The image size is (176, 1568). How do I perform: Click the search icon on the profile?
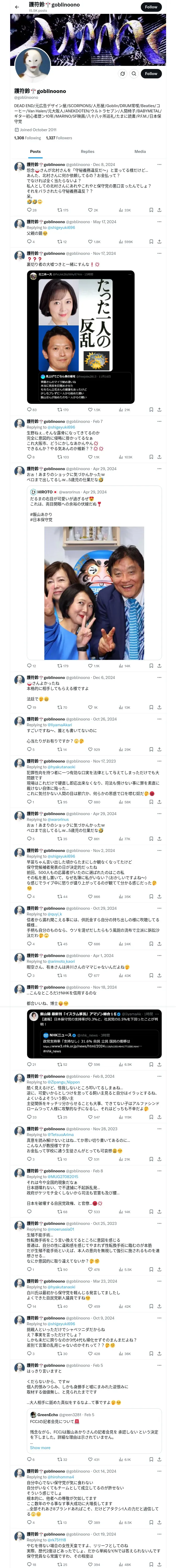point(134,74)
